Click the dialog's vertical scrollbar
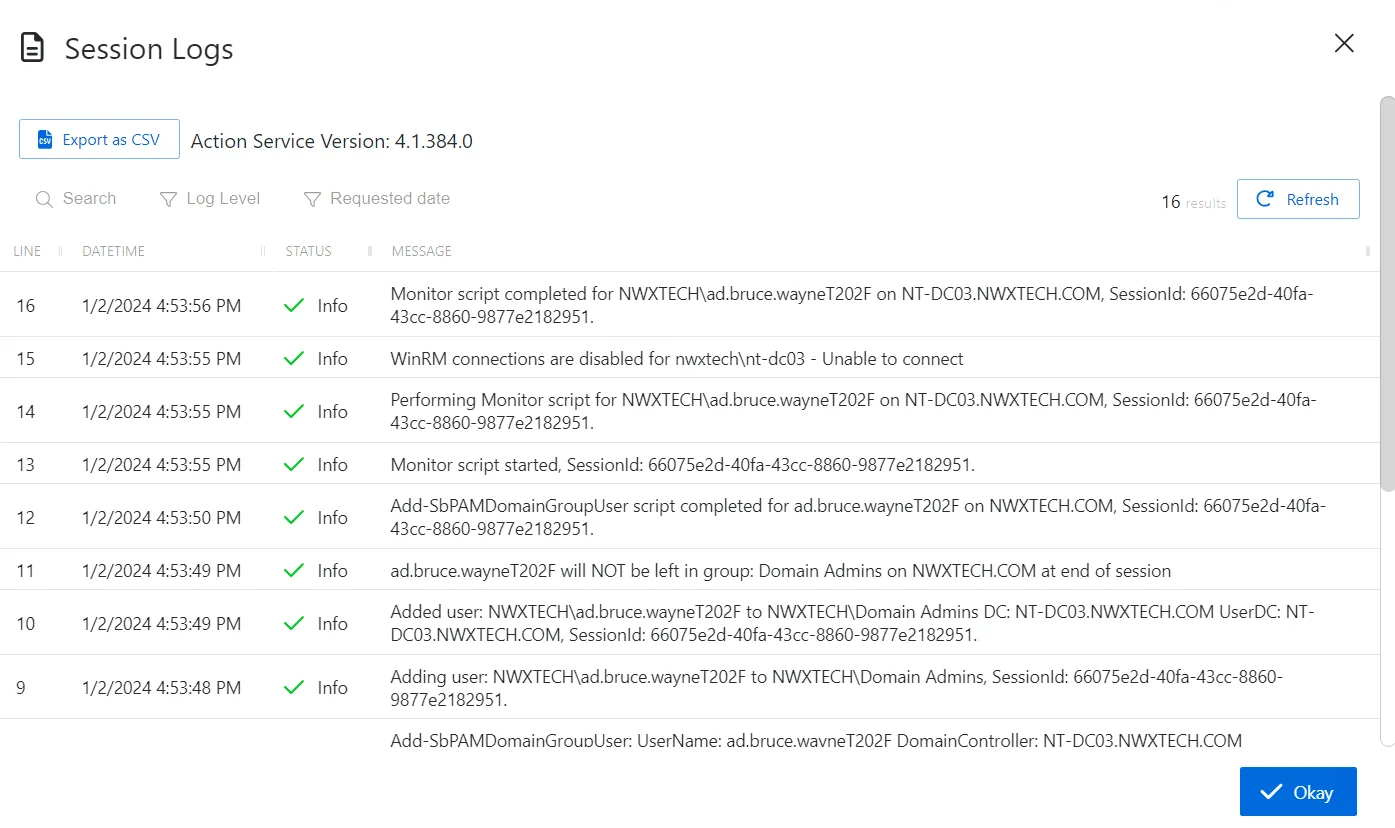Viewport: 1395px width, 828px height. 1387,293
